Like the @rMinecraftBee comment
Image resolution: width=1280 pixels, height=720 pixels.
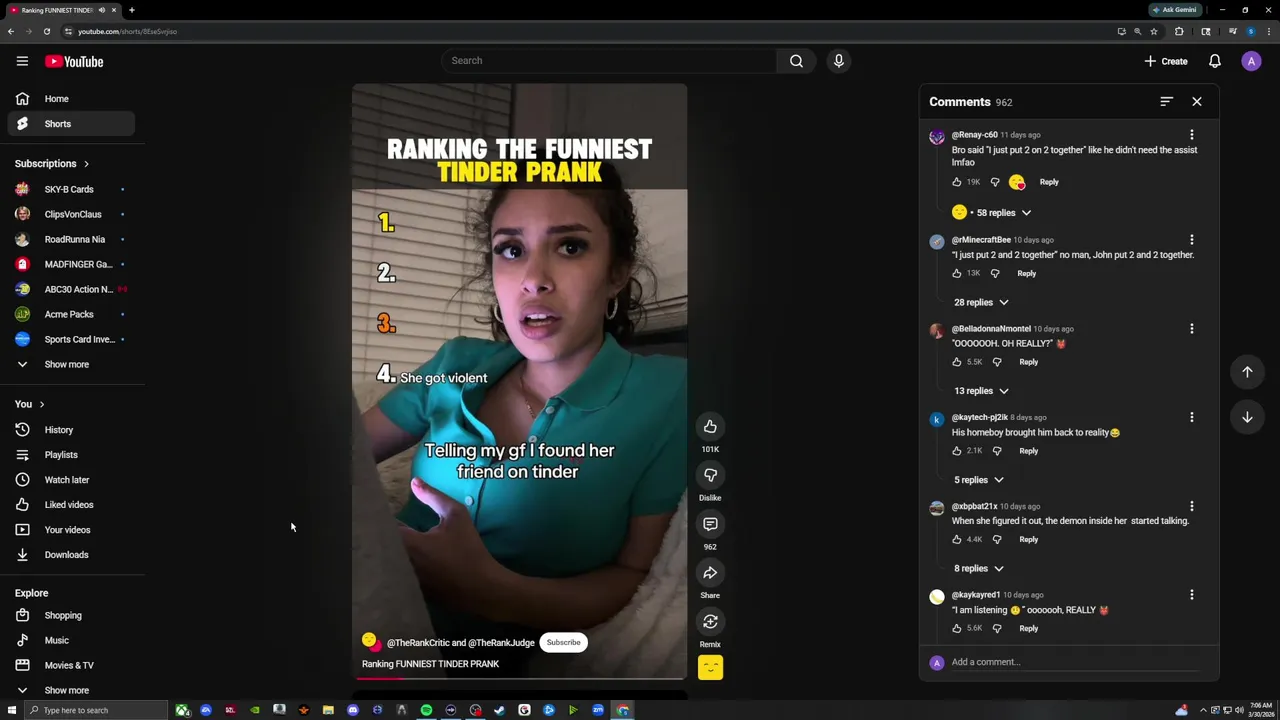(957, 273)
